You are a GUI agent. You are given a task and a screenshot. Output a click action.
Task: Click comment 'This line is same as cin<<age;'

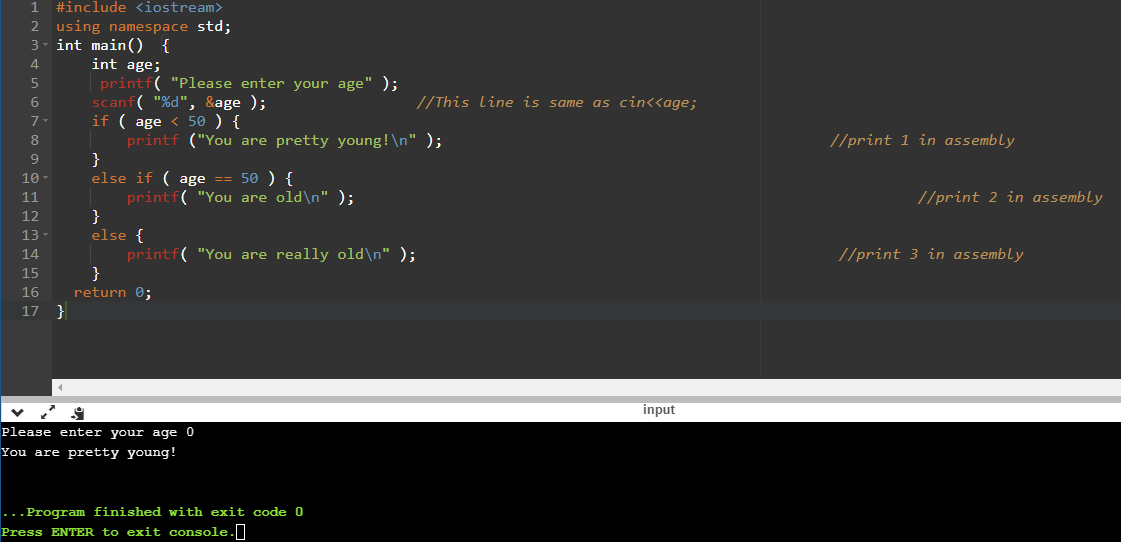(x=556, y=102)
